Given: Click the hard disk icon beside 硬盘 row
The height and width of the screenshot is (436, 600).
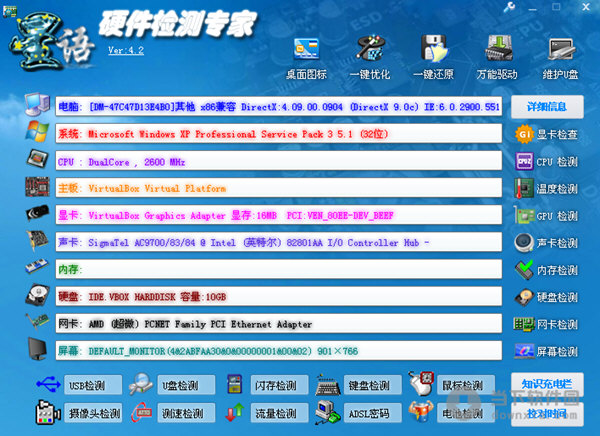Looking at the screenshot, I should click(37, 295).
